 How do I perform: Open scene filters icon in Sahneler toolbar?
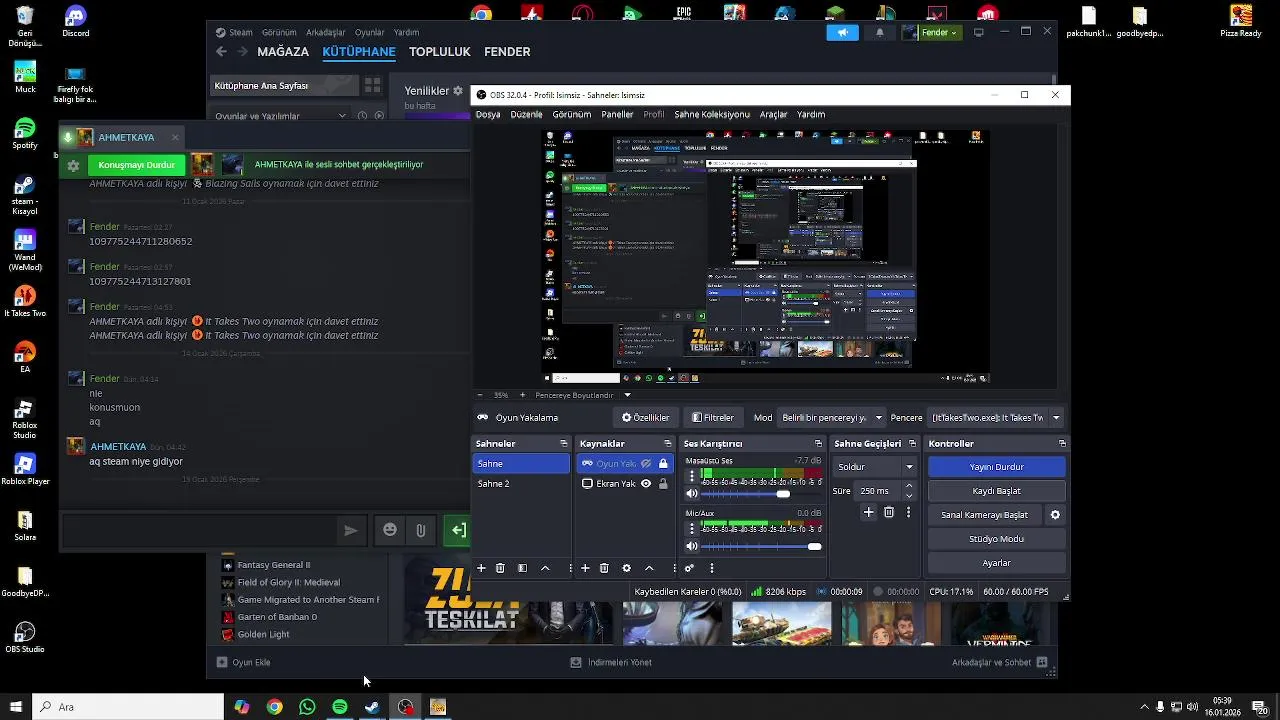pyautogui.click(x=522, y=568)
